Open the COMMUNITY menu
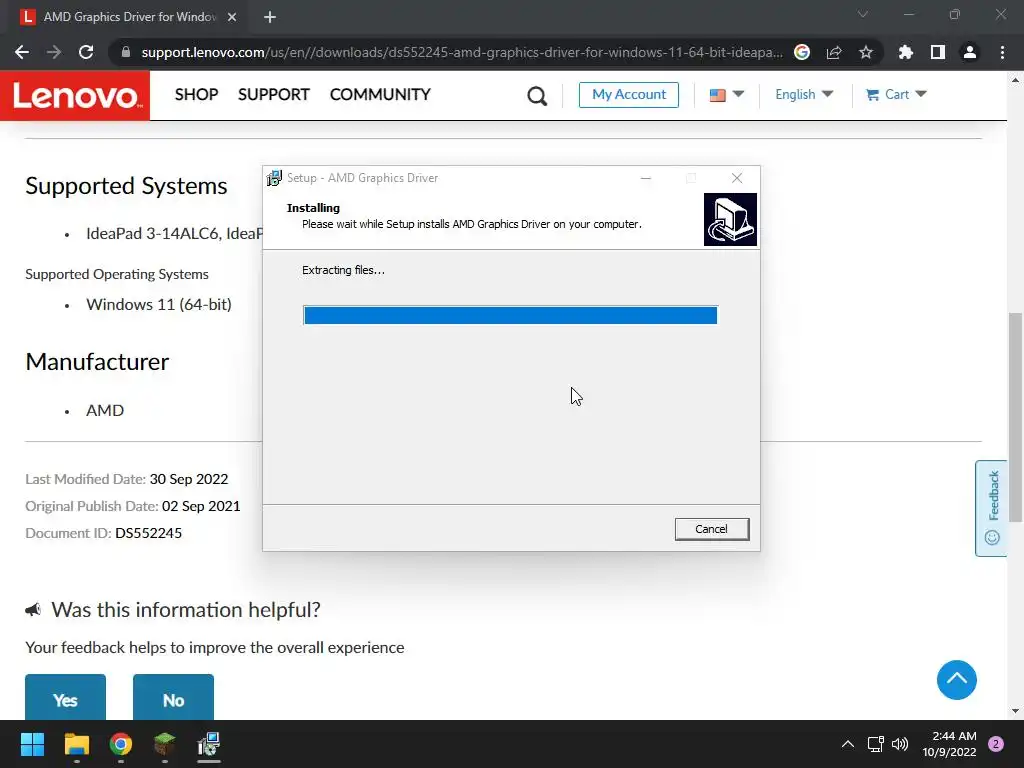Viewport: 1024px width, 768px height. 380,95
